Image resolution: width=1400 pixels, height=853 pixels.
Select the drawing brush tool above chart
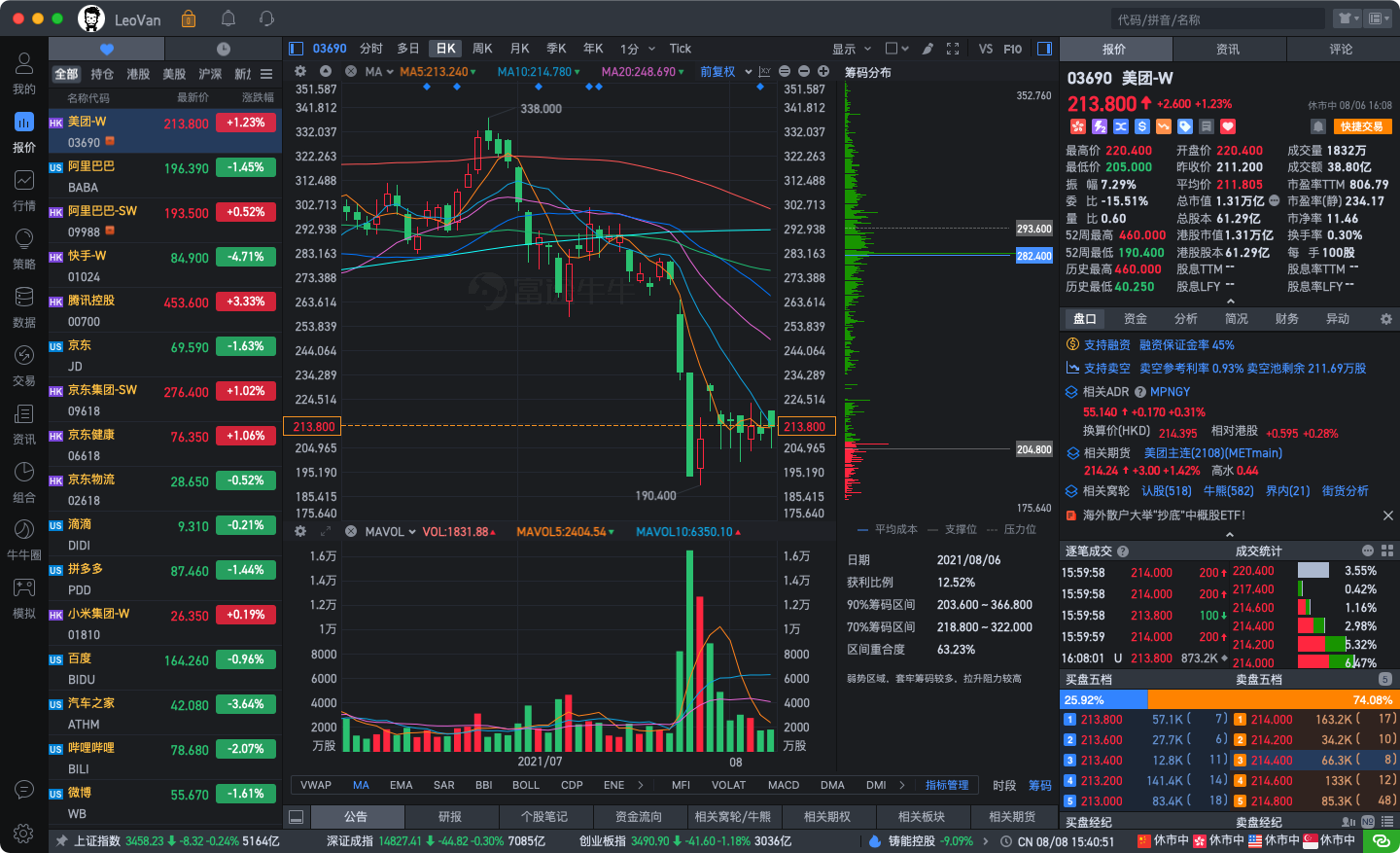coord(927,49)
